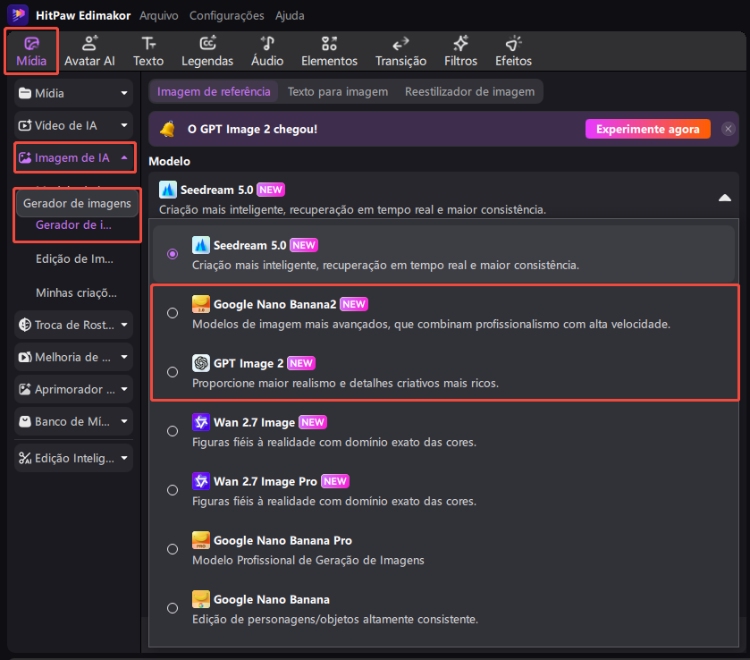The image size is (750, 660).
Task: Click the 'Modelo' section heading
Action: click(x=169, y=161)
